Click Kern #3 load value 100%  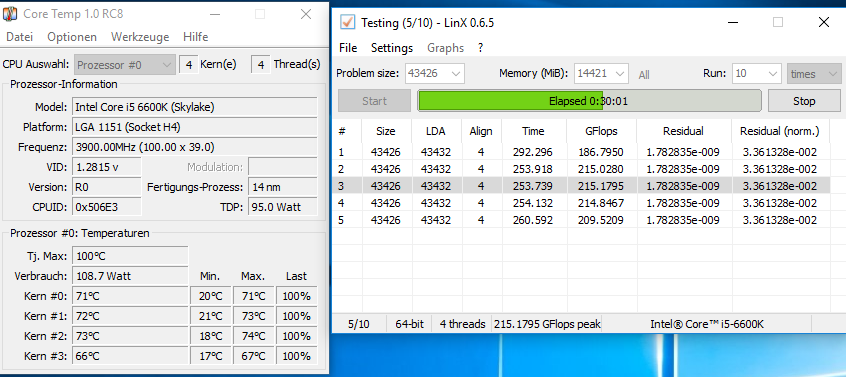[x=296, y=356]
